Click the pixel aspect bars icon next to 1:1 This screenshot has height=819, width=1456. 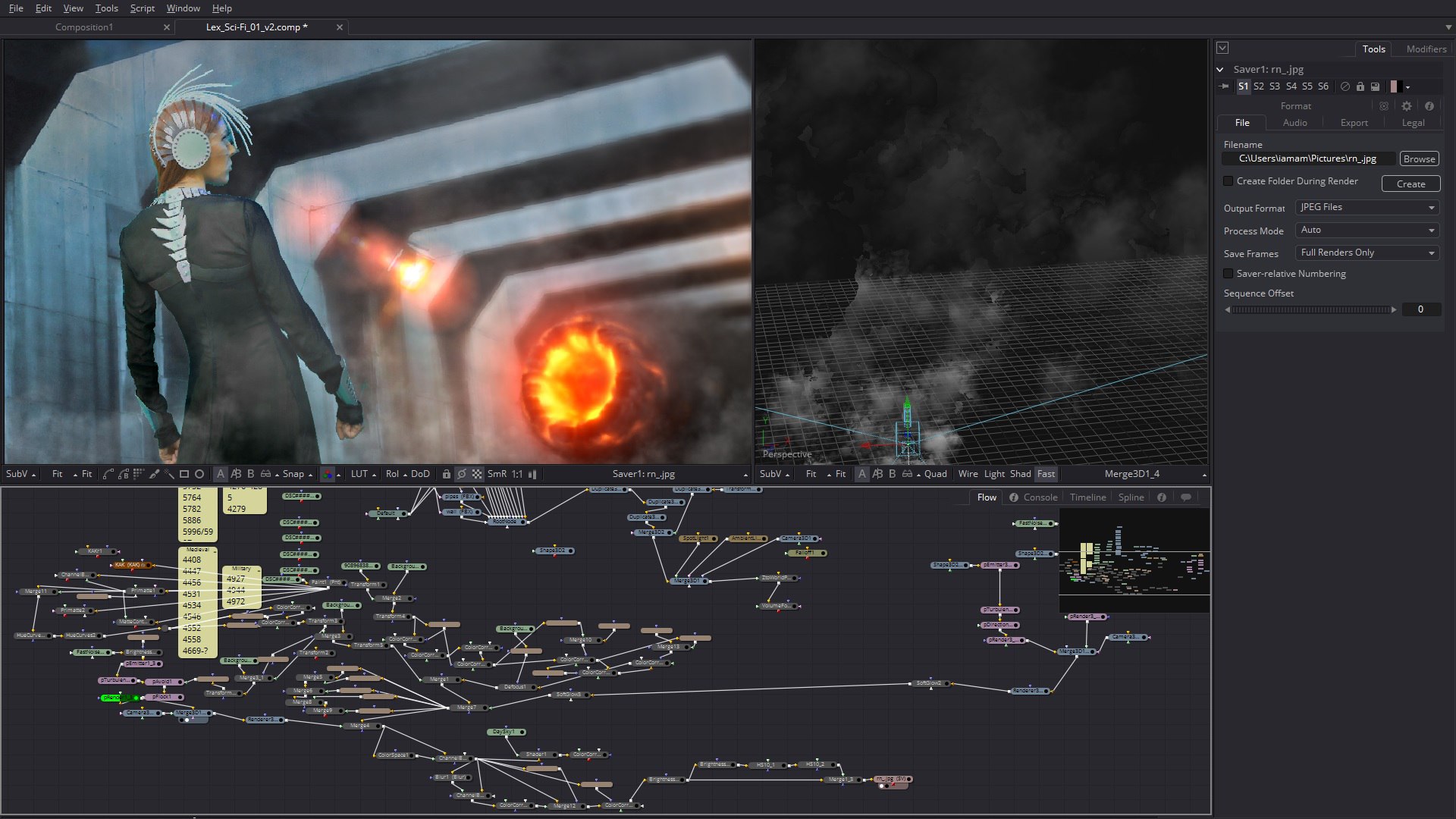coord(532,474)
